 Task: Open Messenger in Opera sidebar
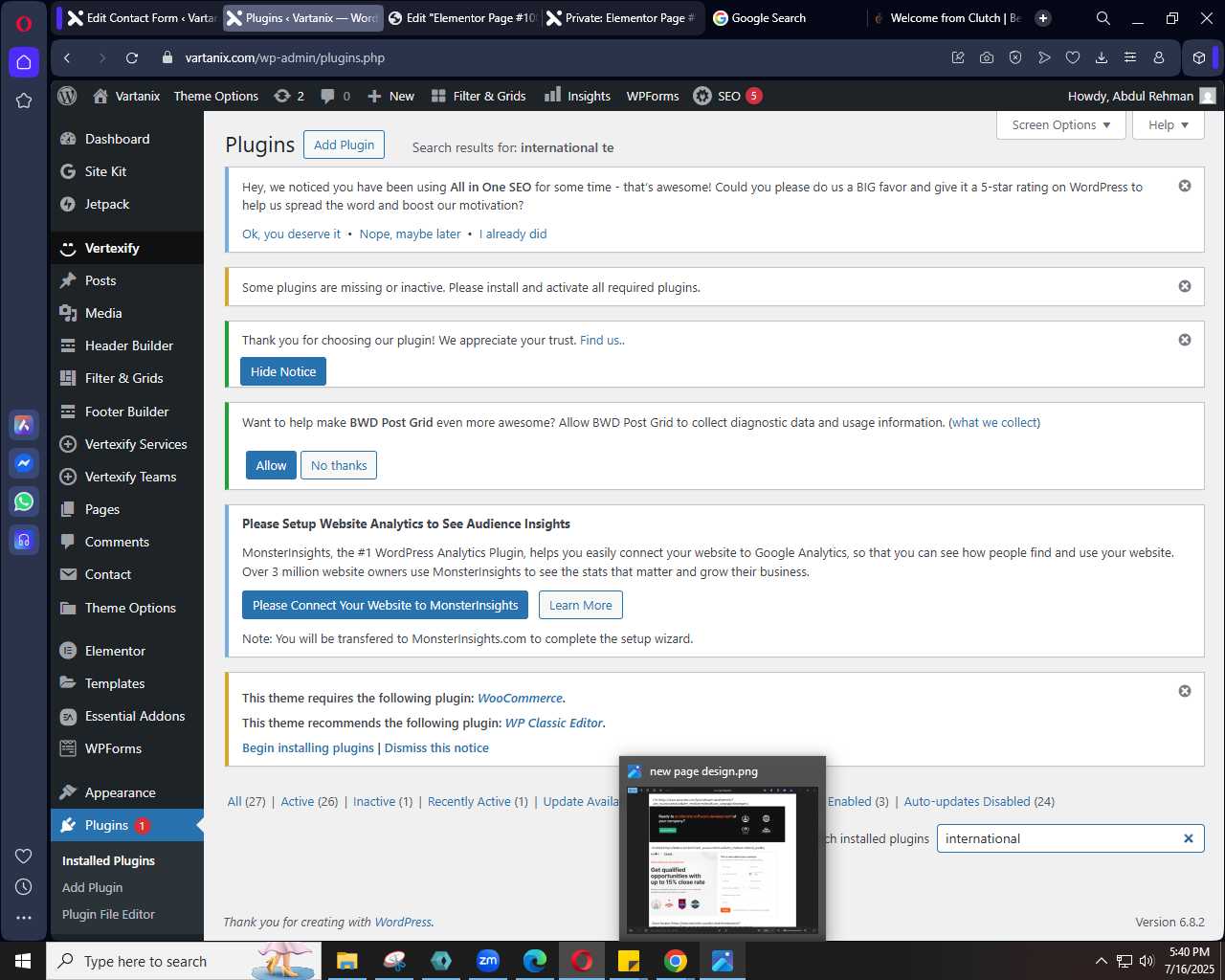click(24, 463)
